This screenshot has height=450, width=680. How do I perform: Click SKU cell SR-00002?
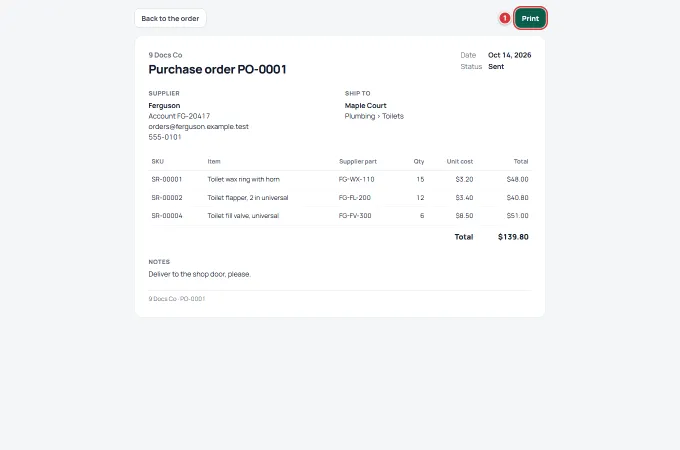point(167,197)
